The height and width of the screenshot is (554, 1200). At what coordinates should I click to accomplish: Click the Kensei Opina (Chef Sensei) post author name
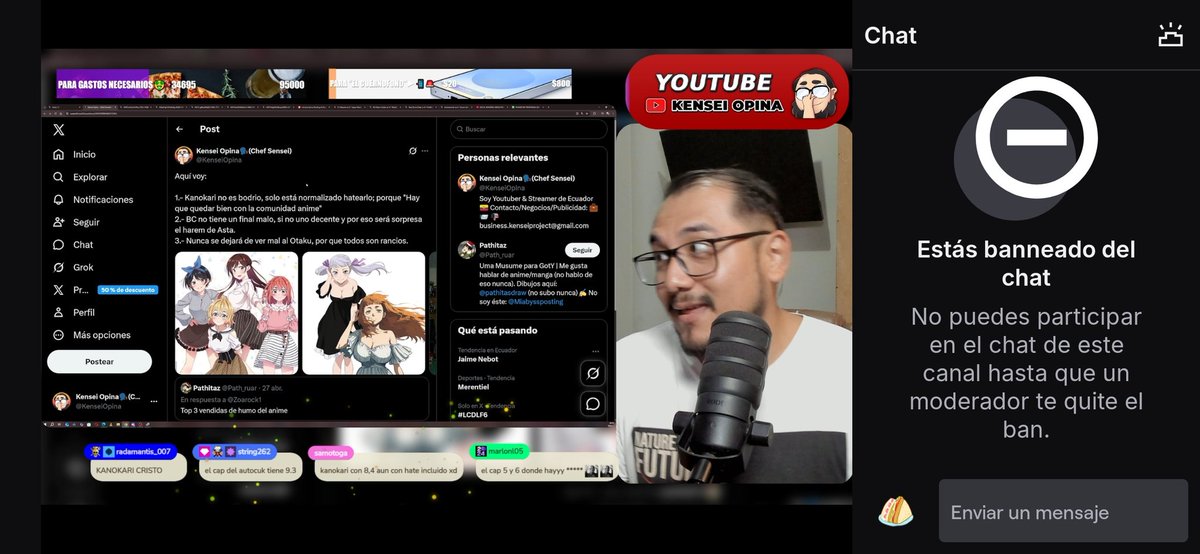(244, 150)
